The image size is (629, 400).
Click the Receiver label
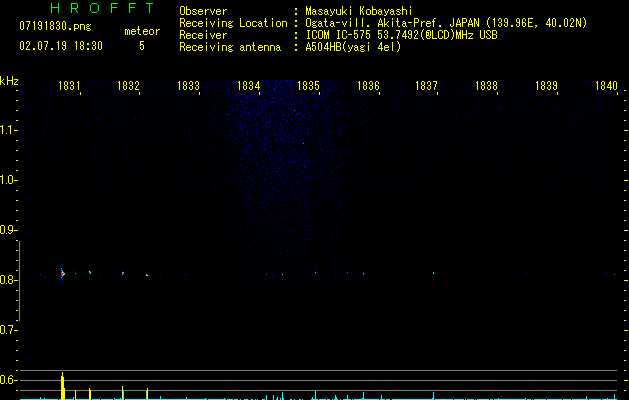[203, 35]
